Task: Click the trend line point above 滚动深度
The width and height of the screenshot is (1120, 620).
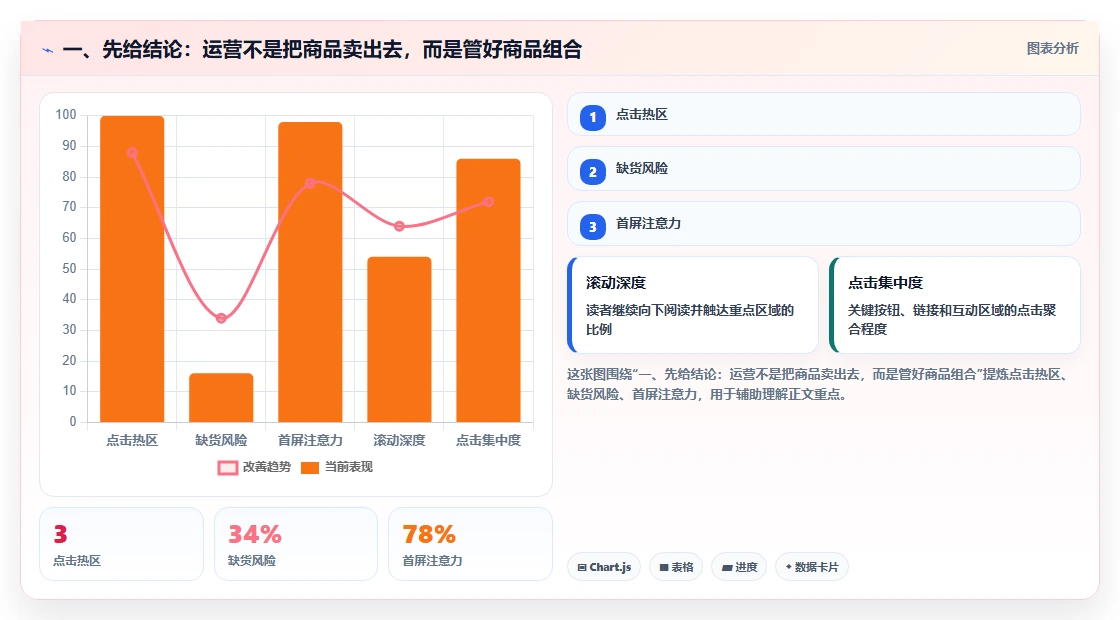Action: (399, 226)
